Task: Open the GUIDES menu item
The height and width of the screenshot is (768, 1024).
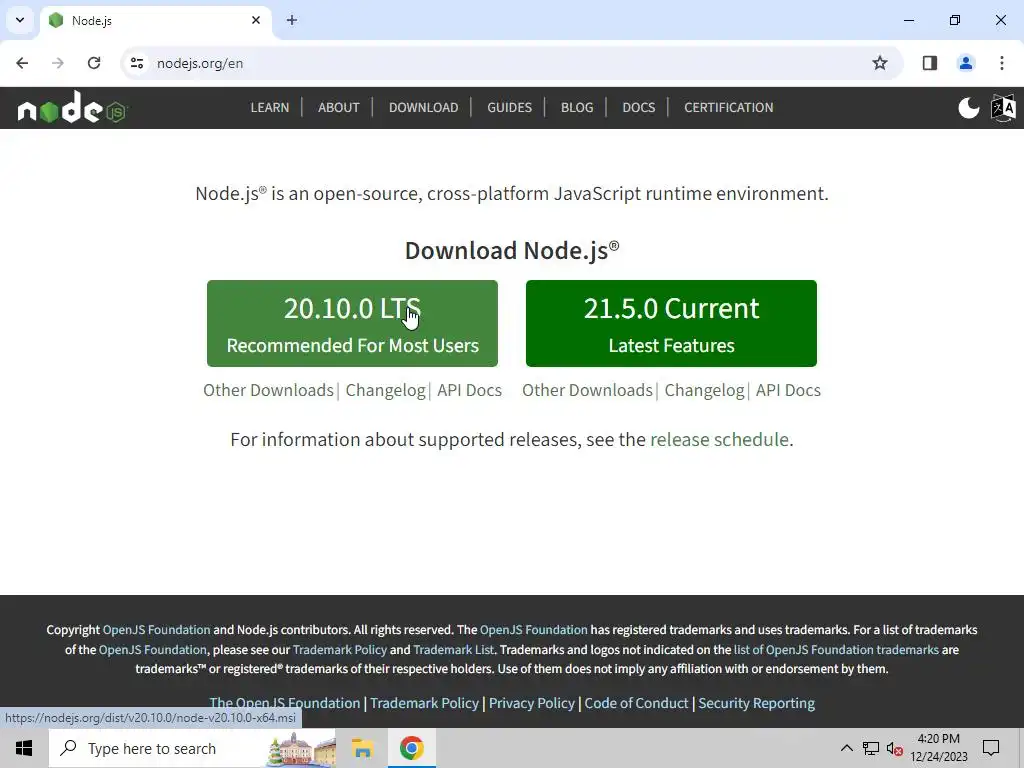Action: 509,107
